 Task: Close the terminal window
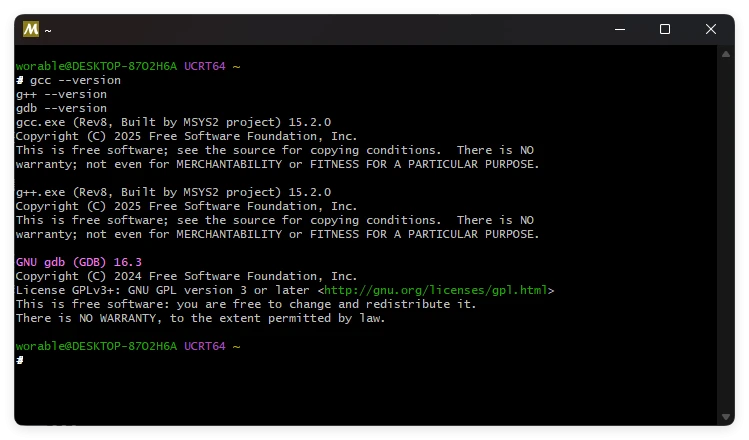click(x=711, y=30)
